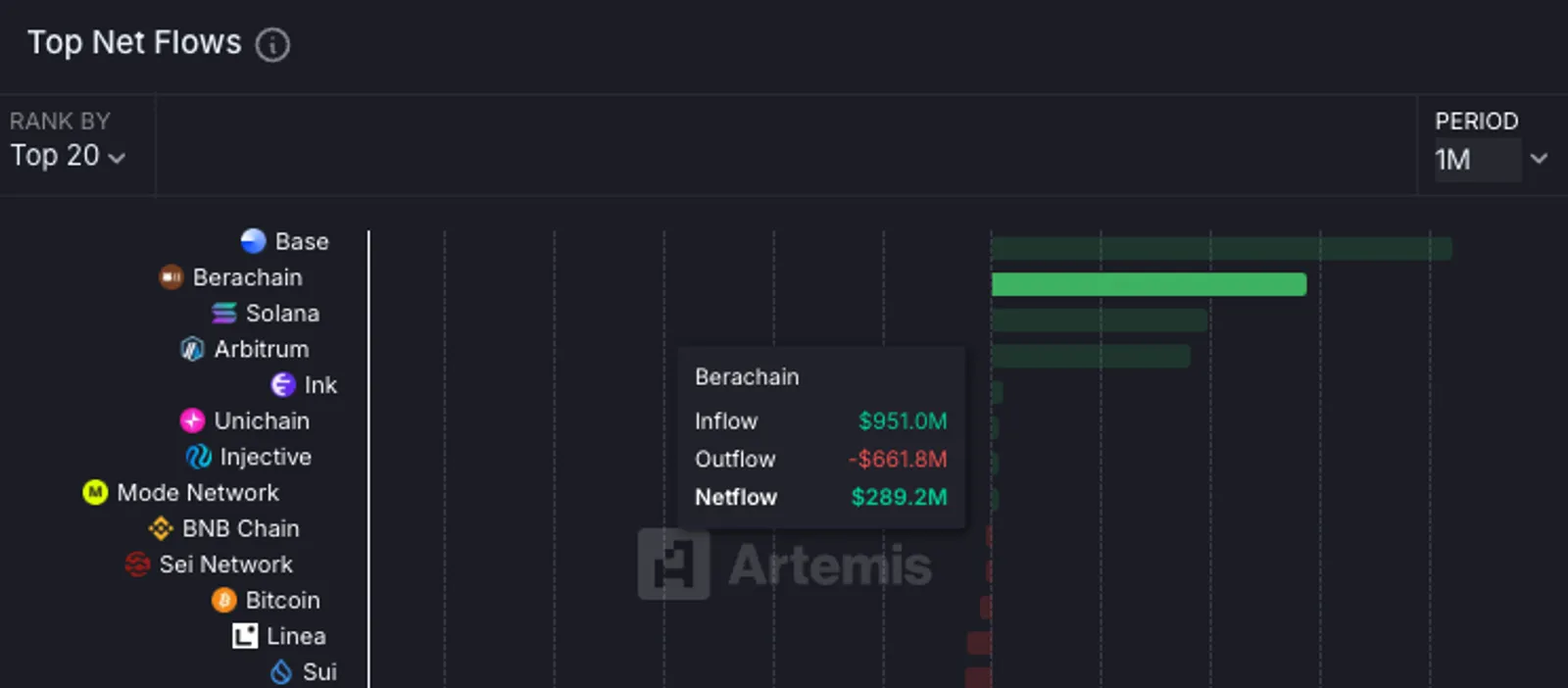
Task: Select the Sei Network label
Action: point(226,565)
